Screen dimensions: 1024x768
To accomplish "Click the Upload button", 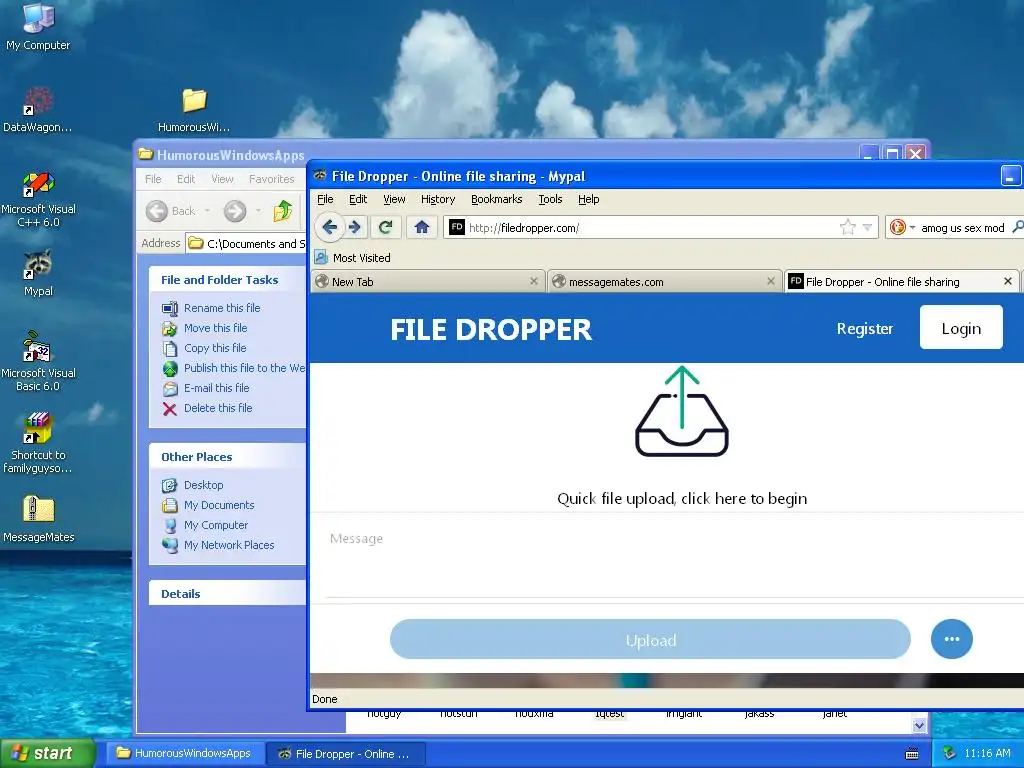I will coord(650,639).
